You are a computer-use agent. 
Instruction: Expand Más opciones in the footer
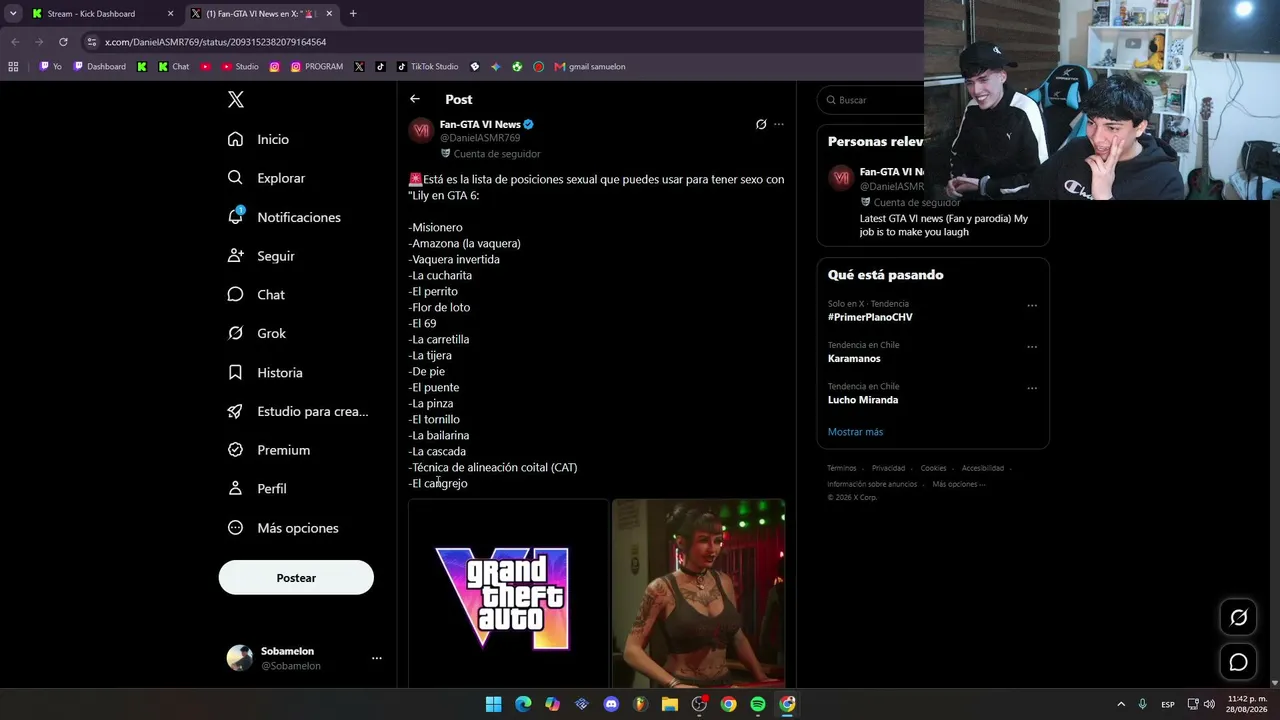(x=958, y=484)
